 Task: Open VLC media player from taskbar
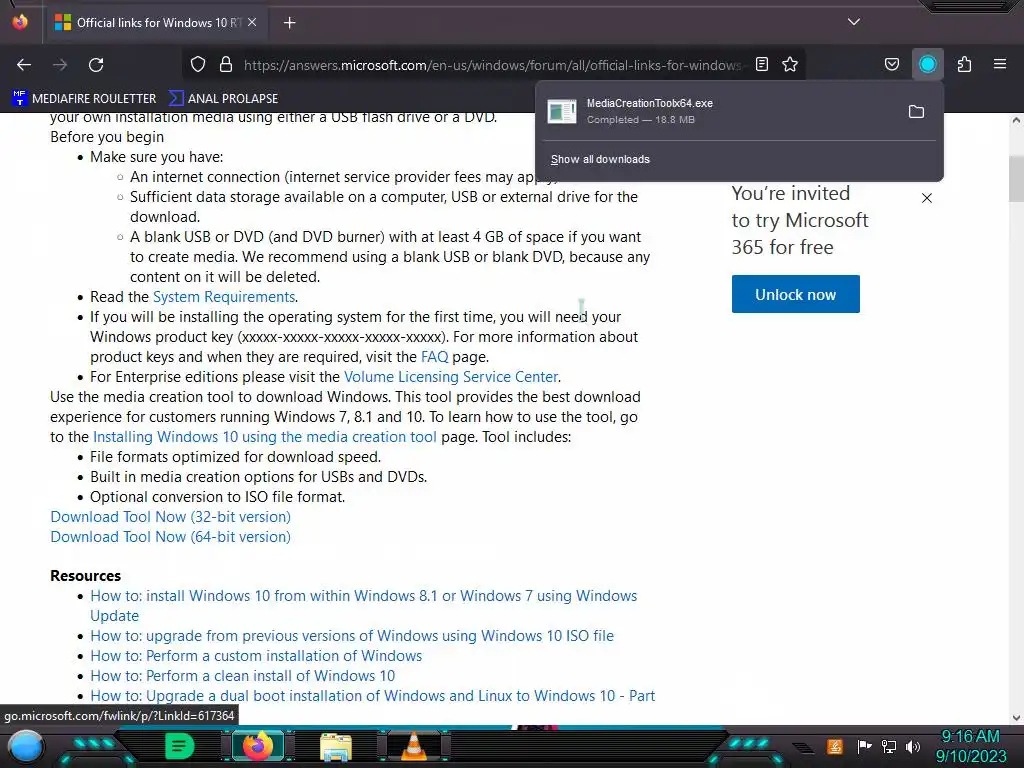pos(414,747)
